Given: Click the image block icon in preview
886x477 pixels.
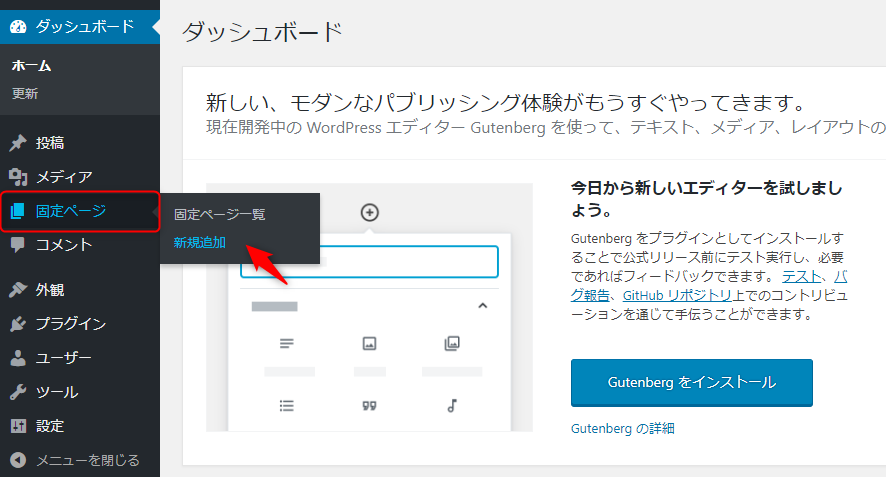Looking at the screenshot, I should [370, 344].
